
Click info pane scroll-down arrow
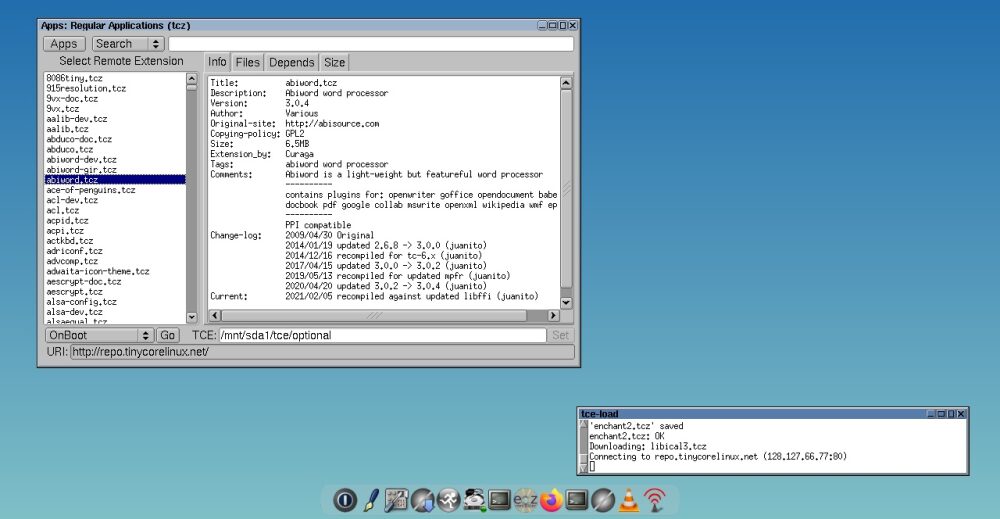566,303
